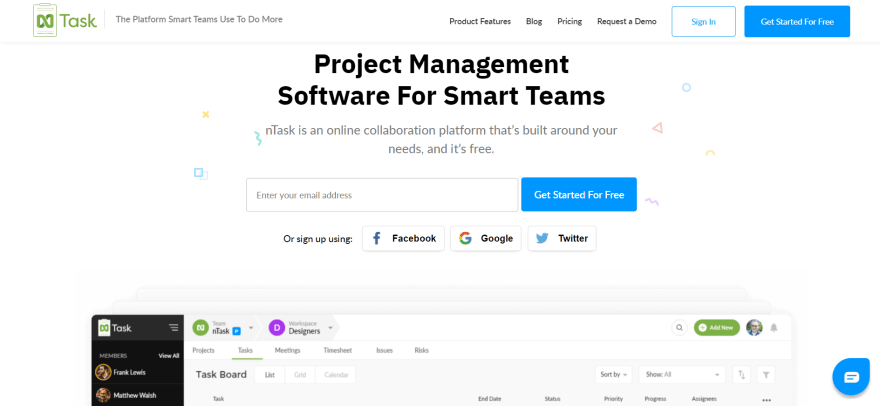This screenshot has height=406, width=880.
Task: Click Frank Lewis avatar
Action: coord(103,372)
